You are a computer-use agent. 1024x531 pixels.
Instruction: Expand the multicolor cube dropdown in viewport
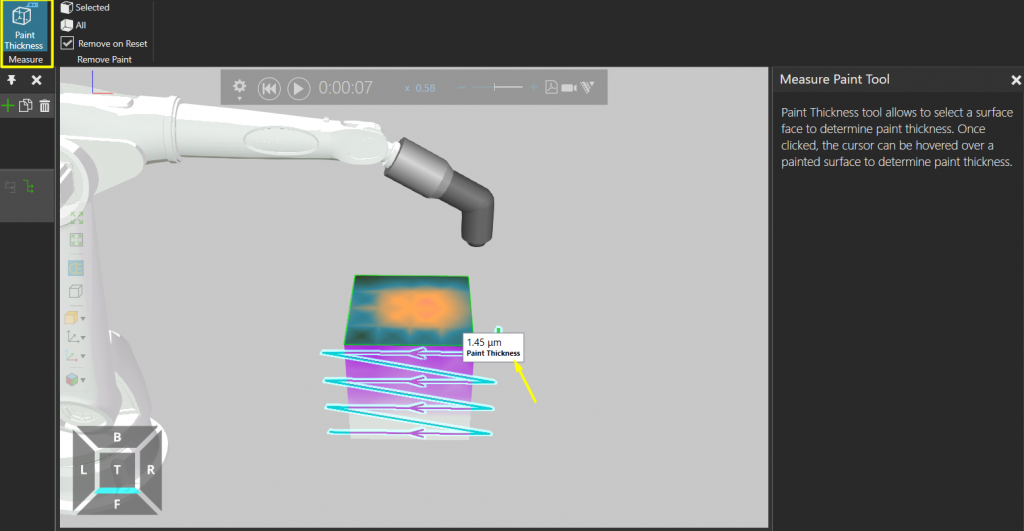click(x=75, y=379)
